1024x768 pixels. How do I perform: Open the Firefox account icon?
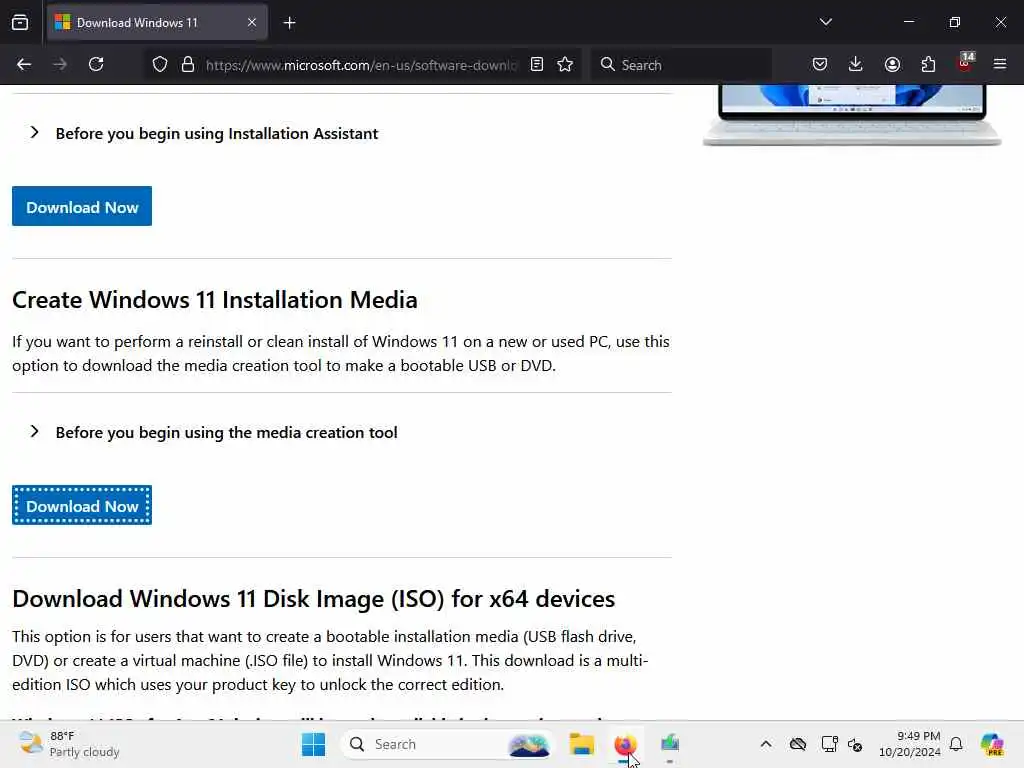(892, 65)
